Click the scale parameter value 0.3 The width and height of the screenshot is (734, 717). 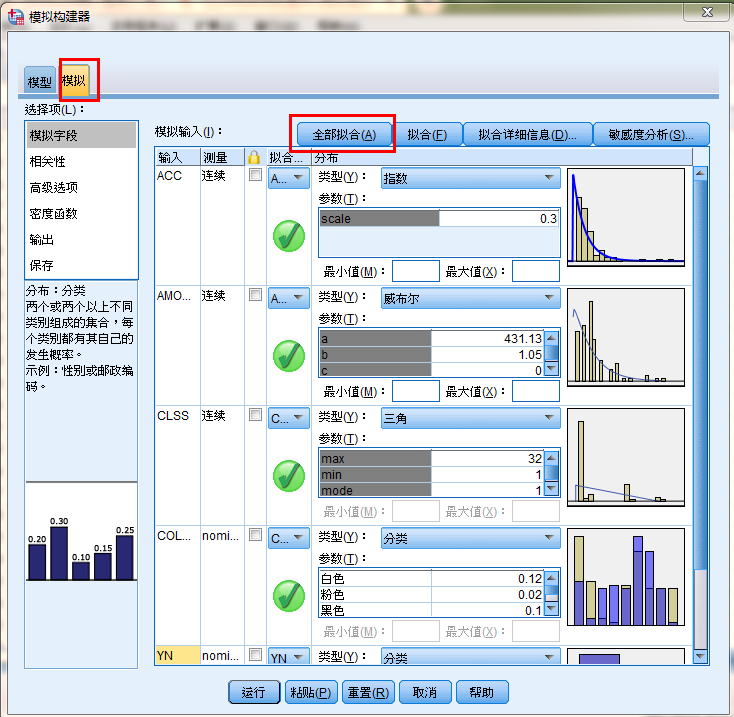click(499, 219)
